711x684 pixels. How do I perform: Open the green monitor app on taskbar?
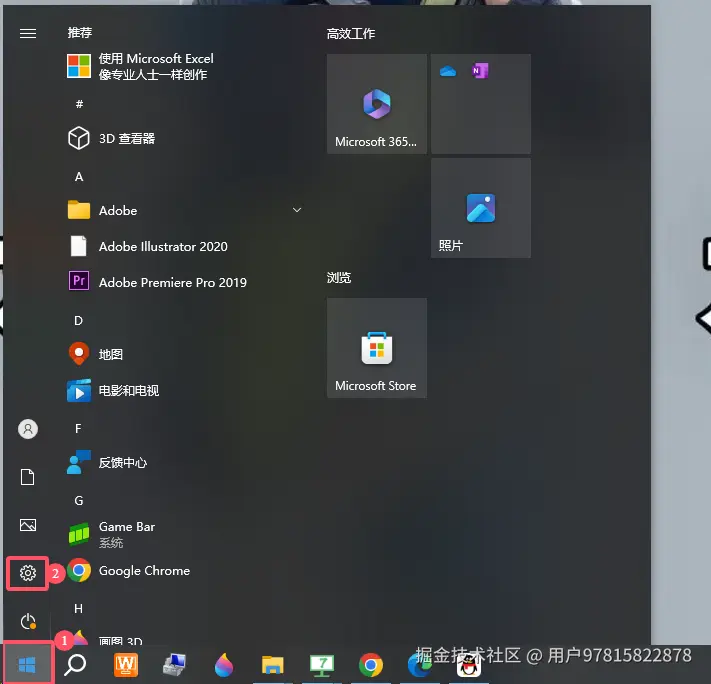tap(321, 665)
